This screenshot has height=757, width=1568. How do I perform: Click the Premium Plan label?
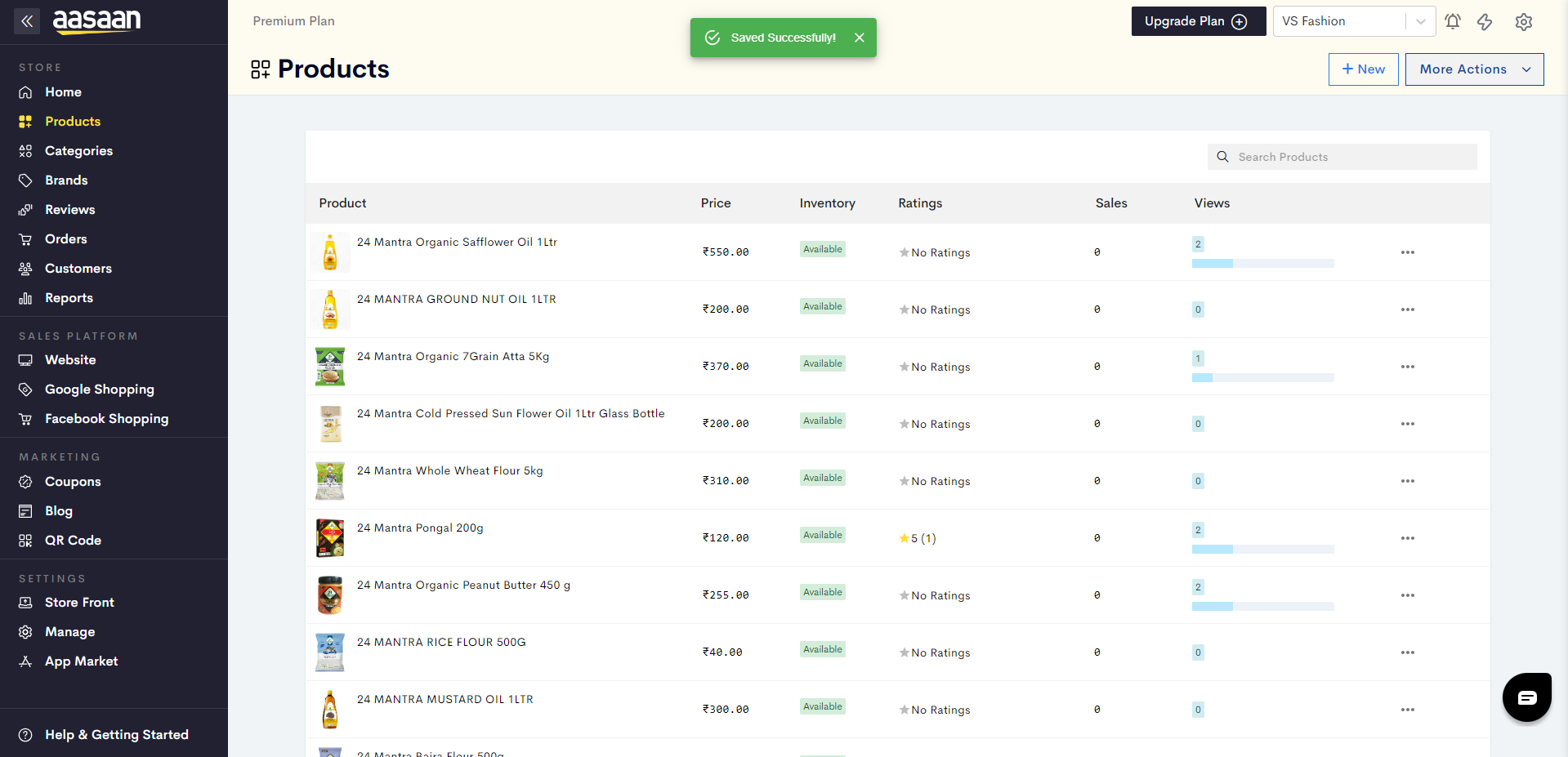(293, 21)
